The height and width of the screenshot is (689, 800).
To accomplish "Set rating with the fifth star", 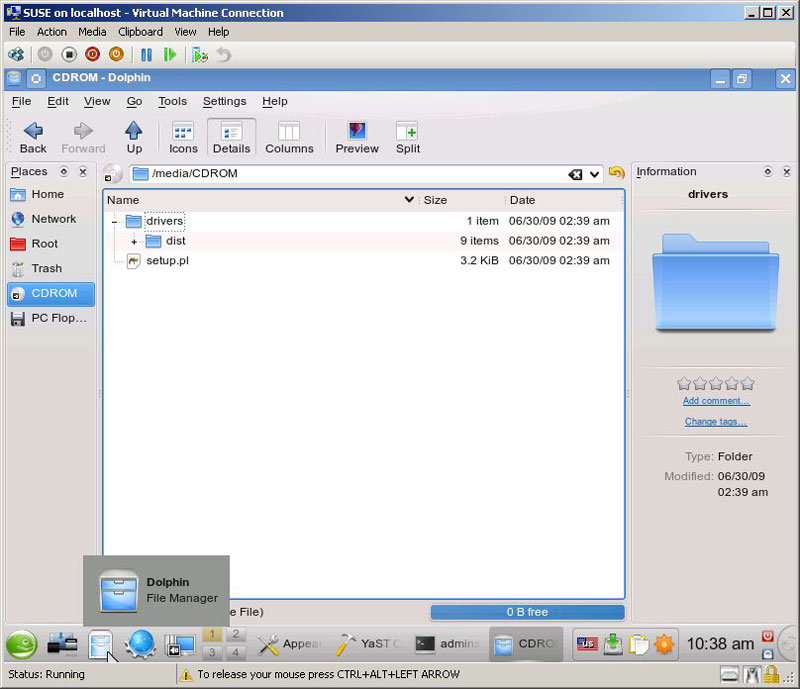I will click(x=747, y=383).
